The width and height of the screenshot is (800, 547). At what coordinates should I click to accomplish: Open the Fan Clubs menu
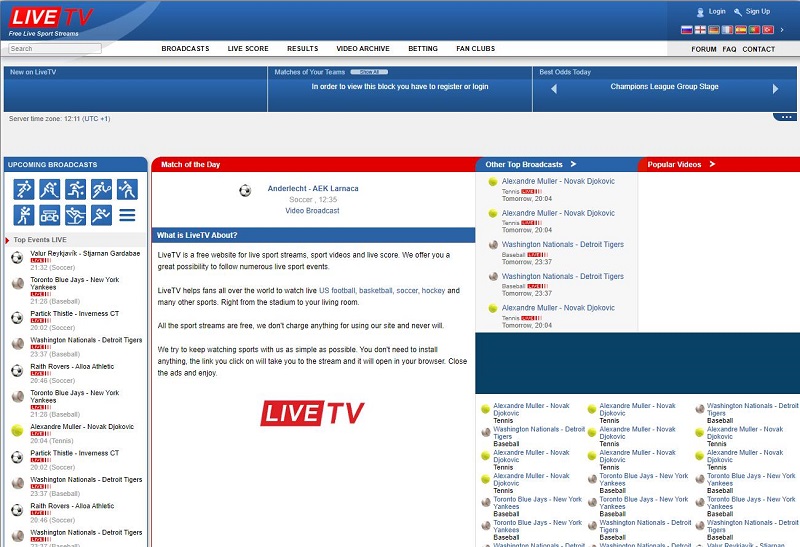click(476, 48)
